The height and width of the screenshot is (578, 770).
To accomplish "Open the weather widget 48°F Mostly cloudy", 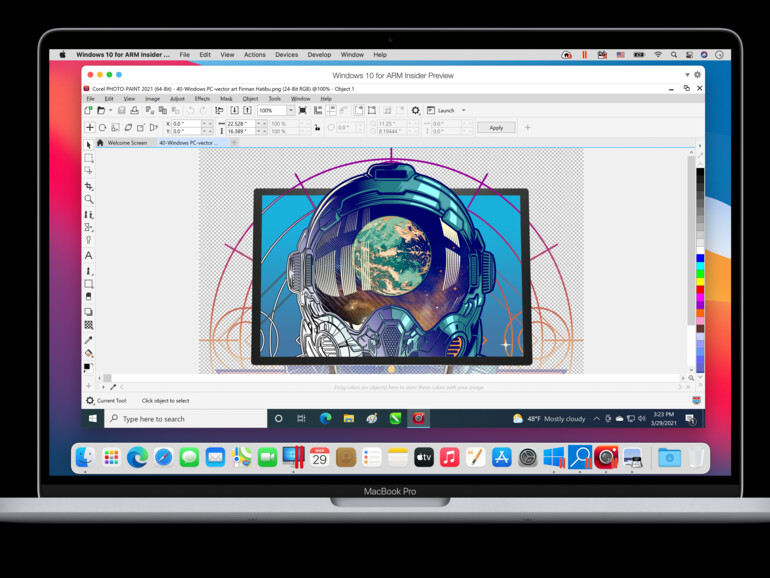I will tap(549, 419).
